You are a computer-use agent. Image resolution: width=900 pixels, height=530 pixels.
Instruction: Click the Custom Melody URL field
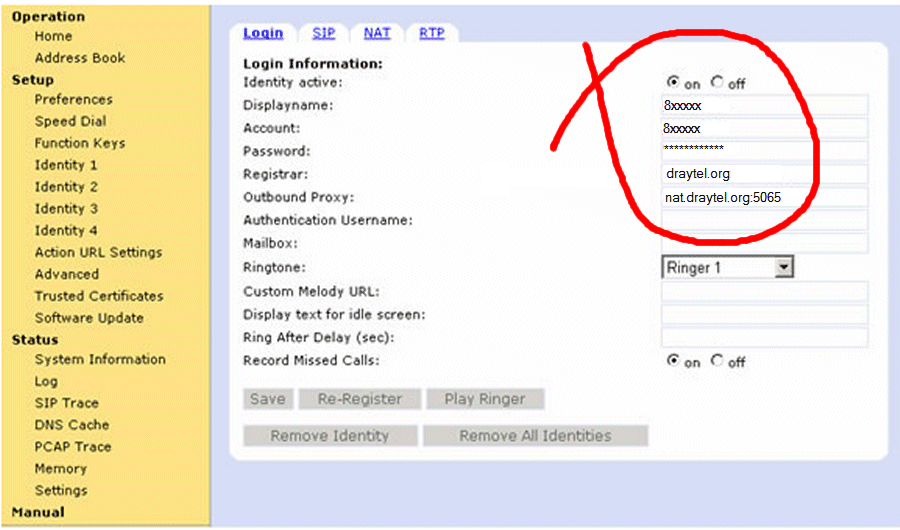pos(765,292)
